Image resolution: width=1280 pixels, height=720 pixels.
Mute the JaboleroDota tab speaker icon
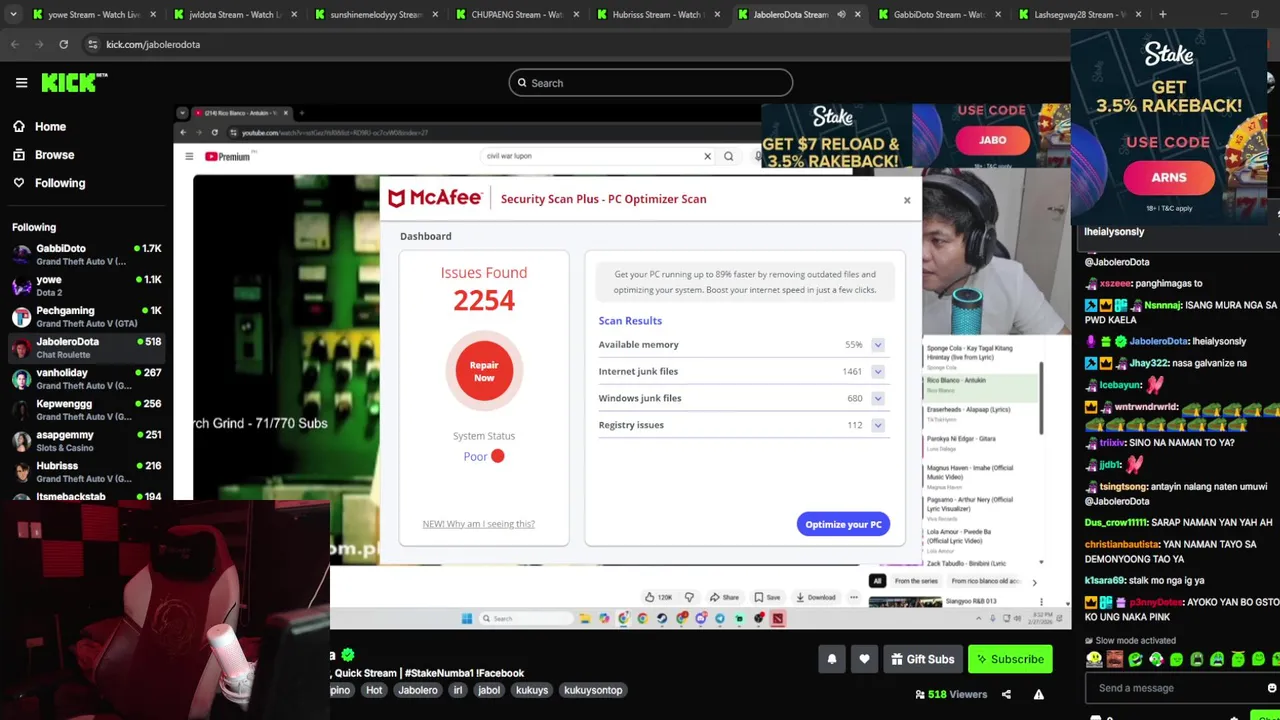pos(841,14)
